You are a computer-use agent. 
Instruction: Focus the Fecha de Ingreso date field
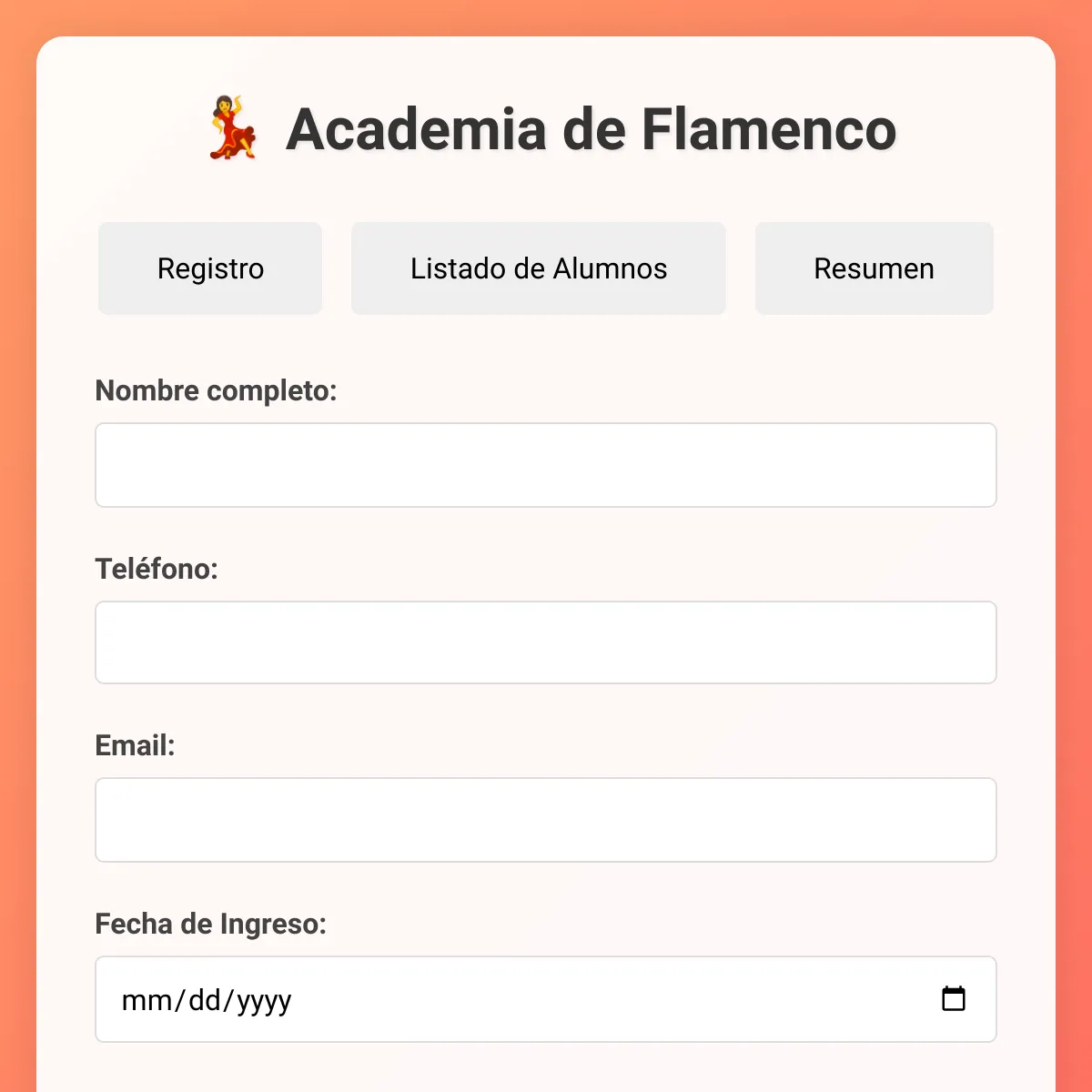click(x=546, y=999)
